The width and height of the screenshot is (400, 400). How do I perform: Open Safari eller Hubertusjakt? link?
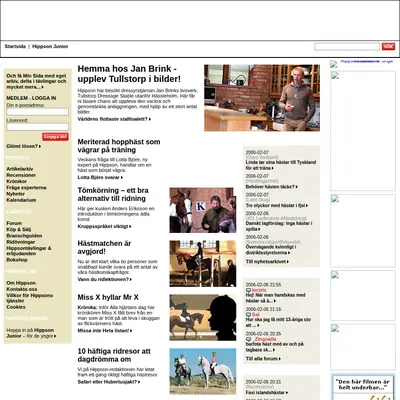pyautogui.click(x=109, y=382)
